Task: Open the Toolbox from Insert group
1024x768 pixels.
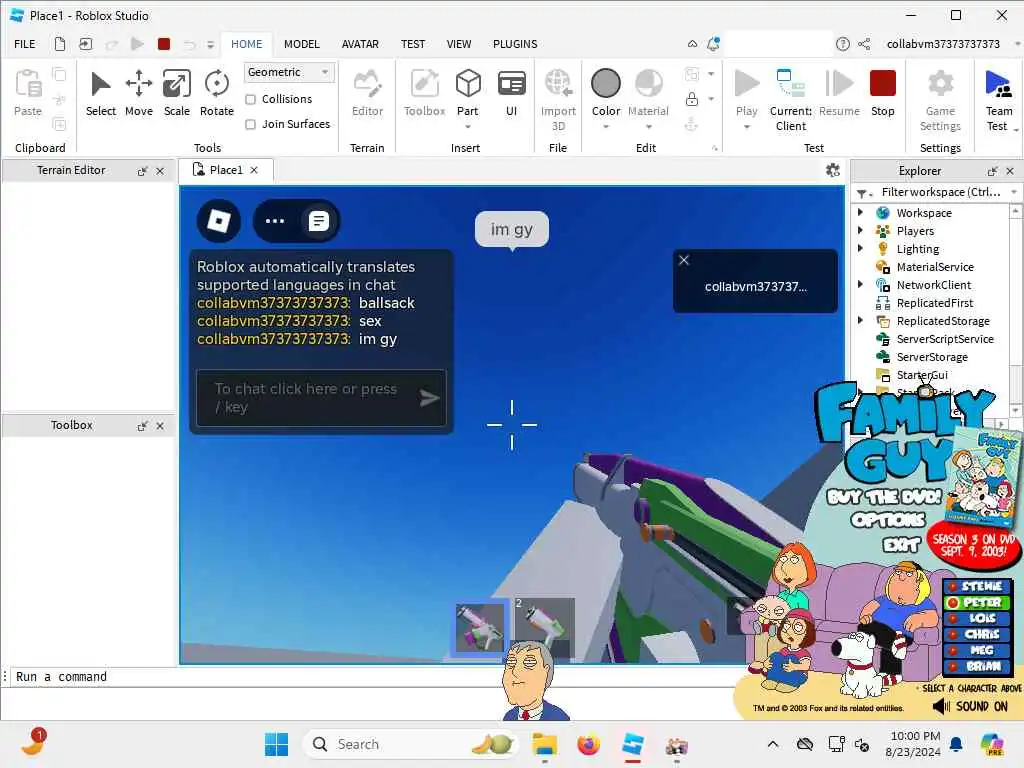Action: tap(424, 93)
